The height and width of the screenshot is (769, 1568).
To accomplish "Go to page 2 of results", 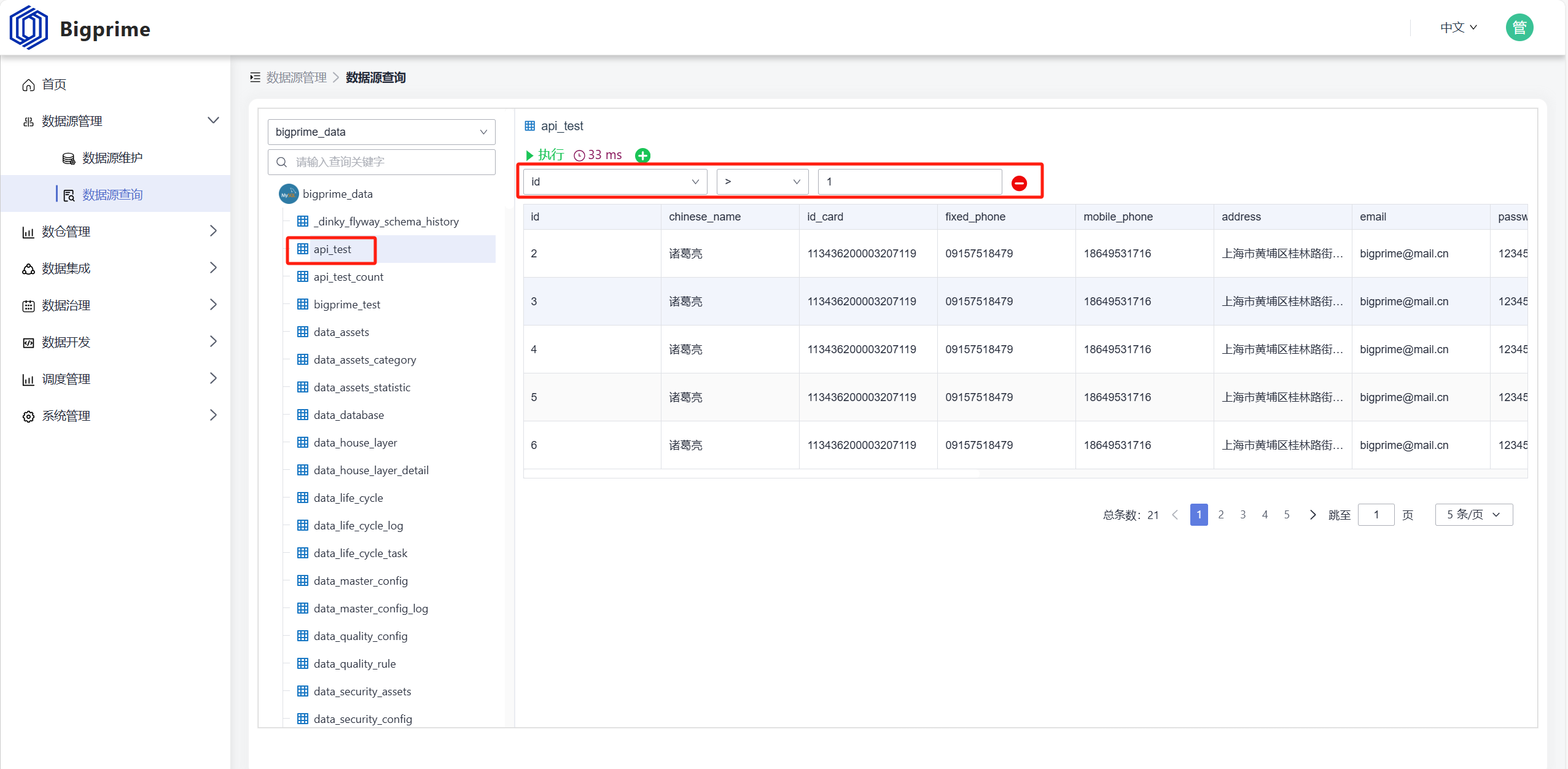I will click(1221, 515).
